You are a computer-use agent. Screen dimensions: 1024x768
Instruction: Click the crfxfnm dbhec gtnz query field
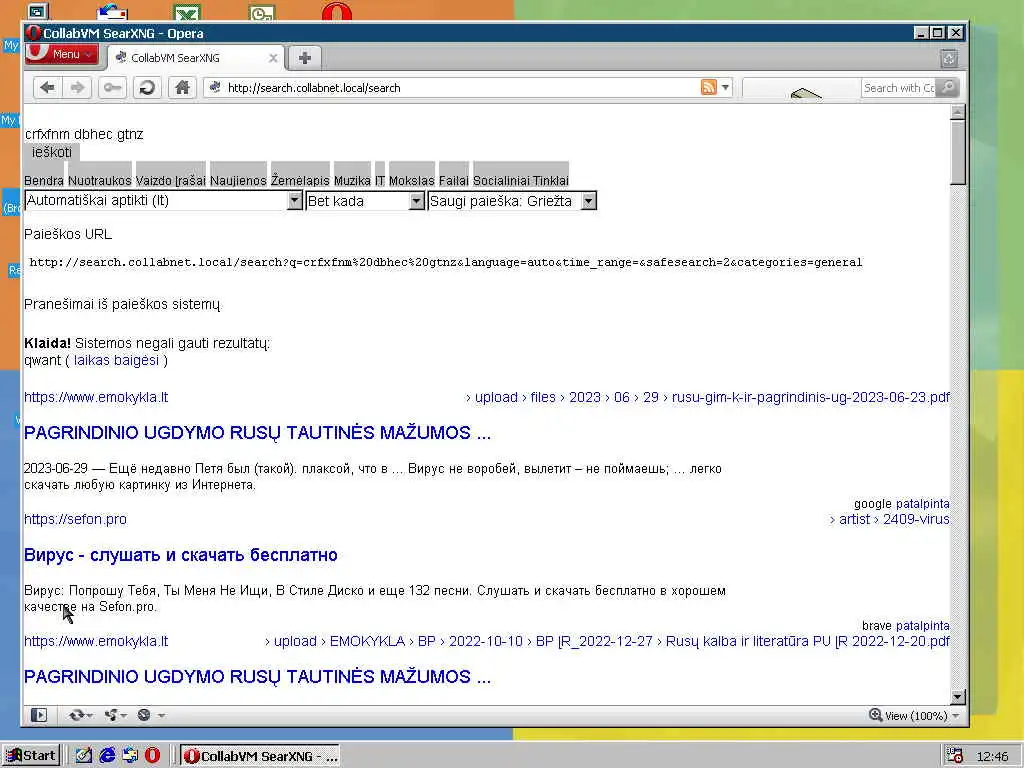tap(84, 134)
